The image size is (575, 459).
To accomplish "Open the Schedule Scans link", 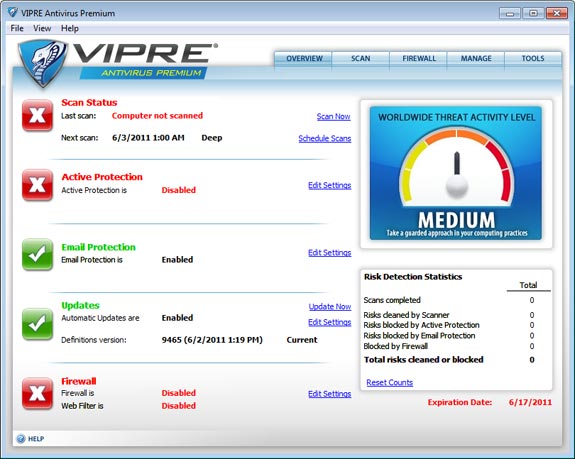I will [325, 139].
